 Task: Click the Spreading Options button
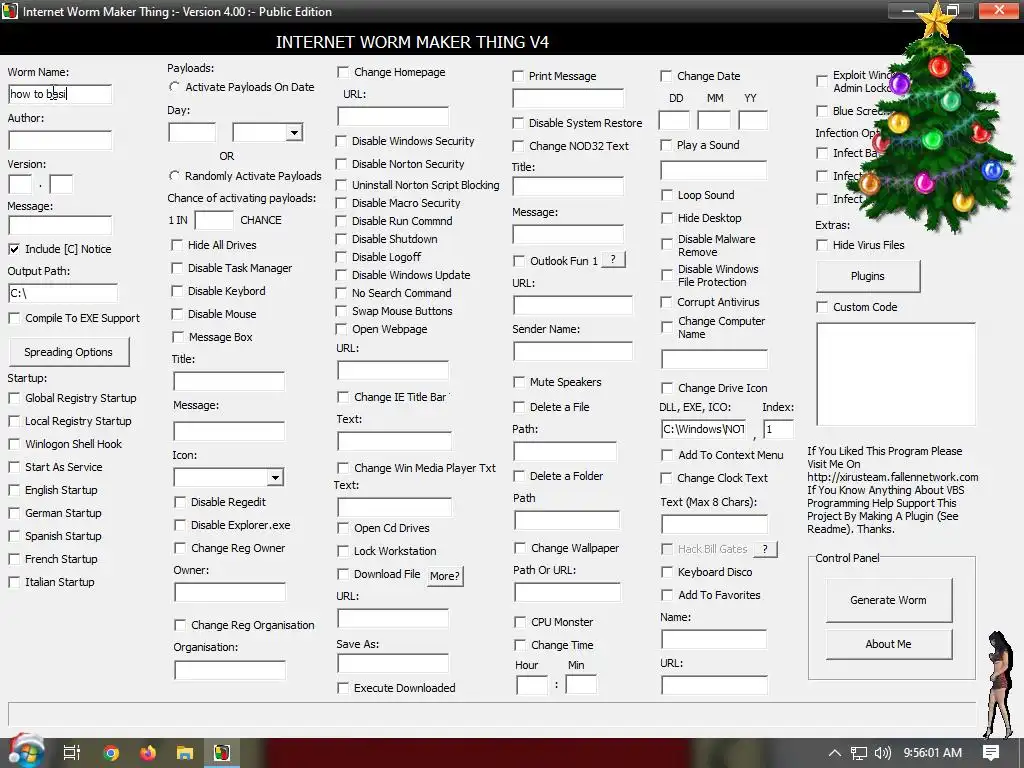(x=69, y=352)
